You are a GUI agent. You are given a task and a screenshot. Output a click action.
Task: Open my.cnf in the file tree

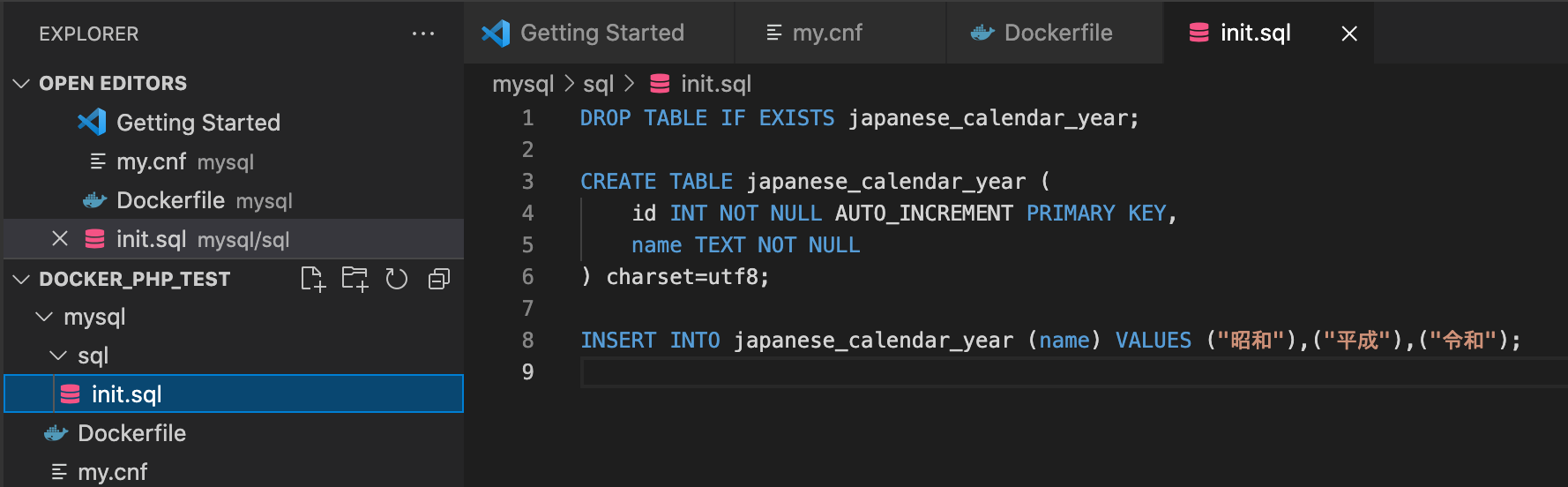pos(234,472)
